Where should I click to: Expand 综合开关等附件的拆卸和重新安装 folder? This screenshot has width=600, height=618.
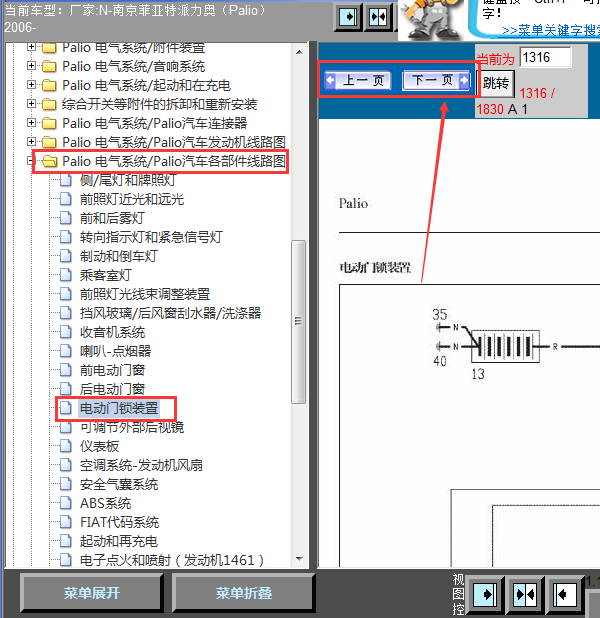31,104
